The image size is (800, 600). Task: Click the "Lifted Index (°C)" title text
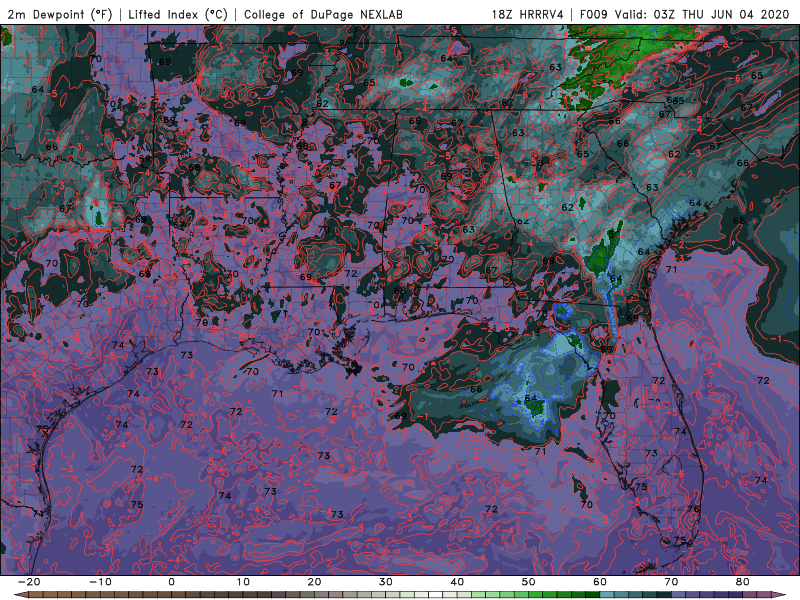[178, 14]
